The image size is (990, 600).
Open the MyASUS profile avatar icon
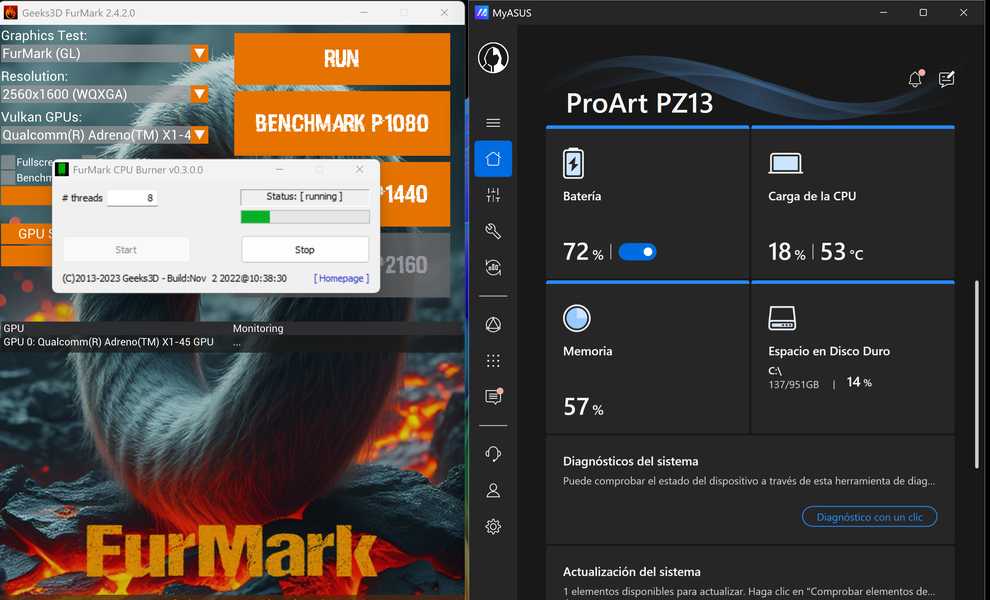(x=493, y=58)
